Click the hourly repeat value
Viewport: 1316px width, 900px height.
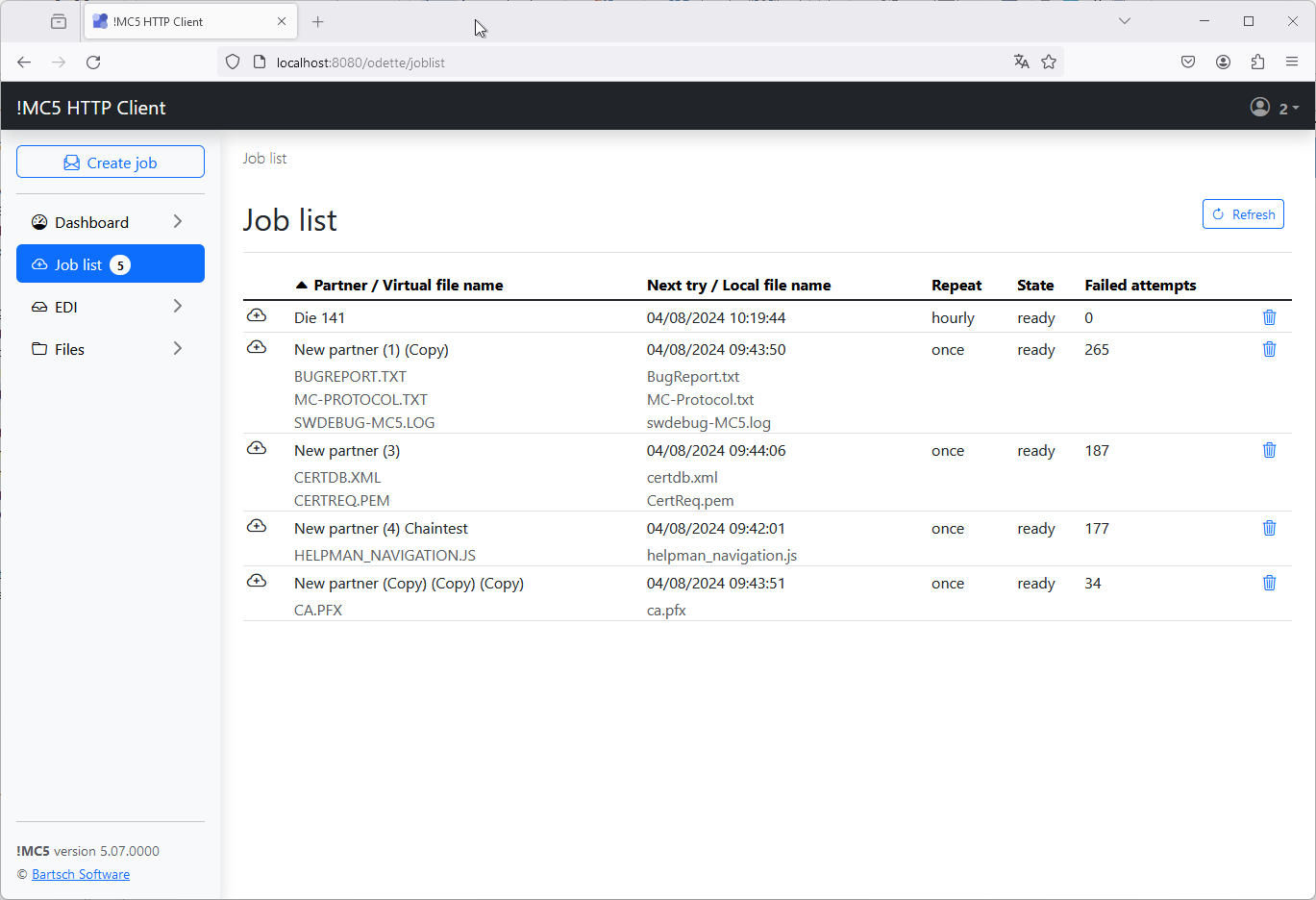click(x=953, y=317)
